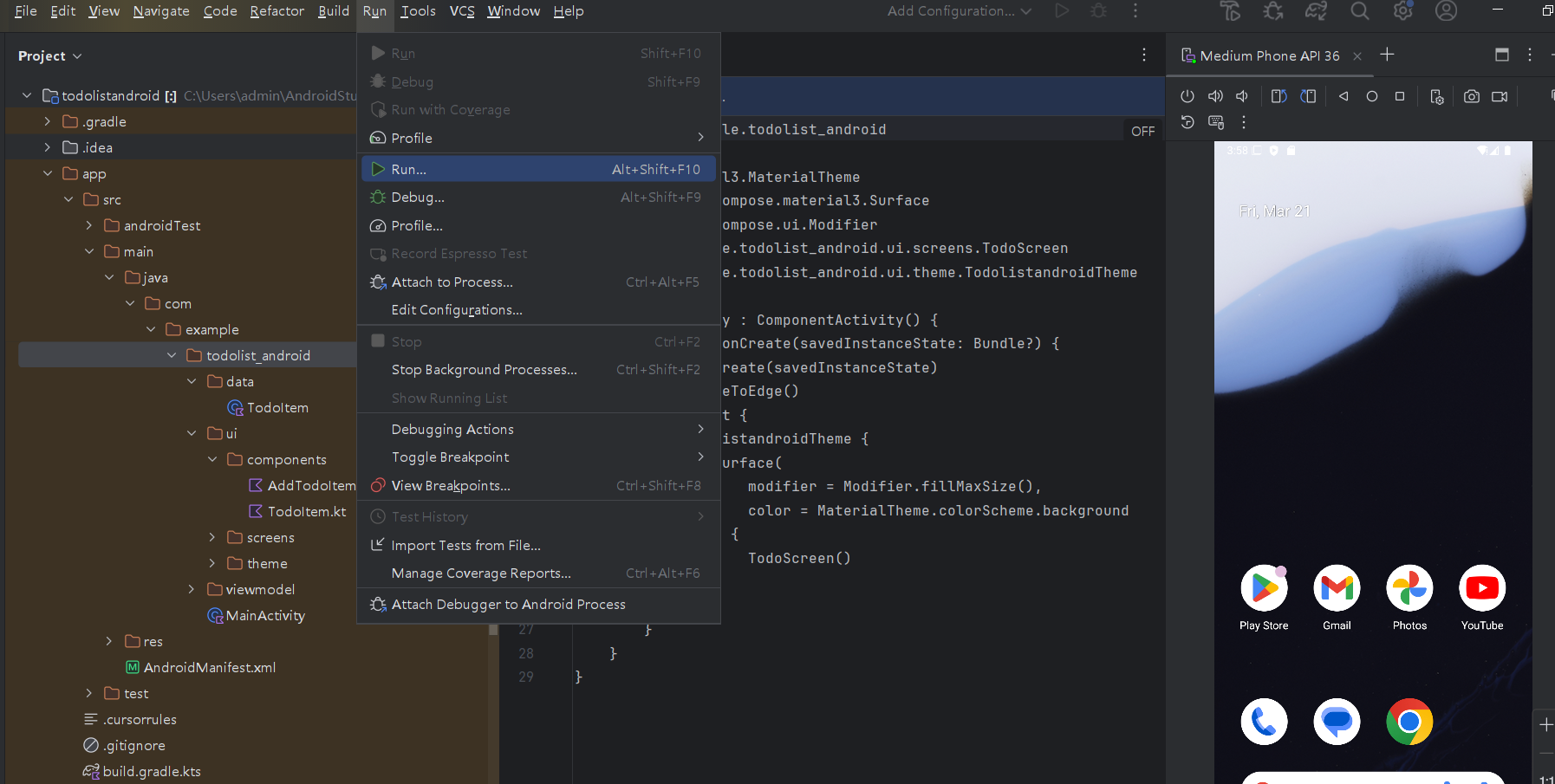This screenshot has height=784, width=1555.
Task: Select Edit Configurations from the Run menu
Action: (x=457, y=309)
